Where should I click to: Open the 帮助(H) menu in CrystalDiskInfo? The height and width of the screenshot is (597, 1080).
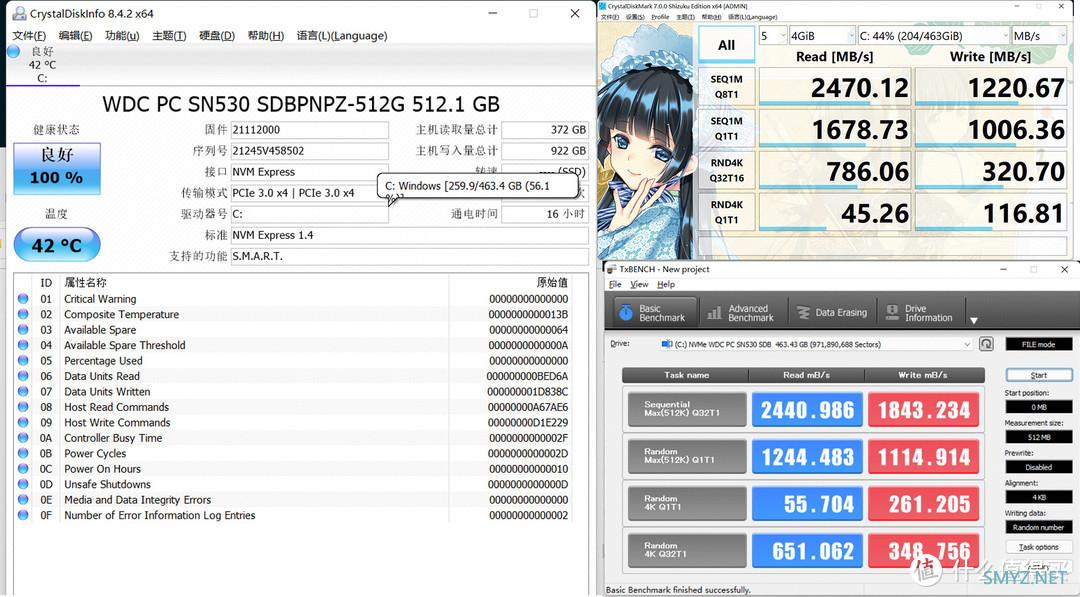click(265, 36)
